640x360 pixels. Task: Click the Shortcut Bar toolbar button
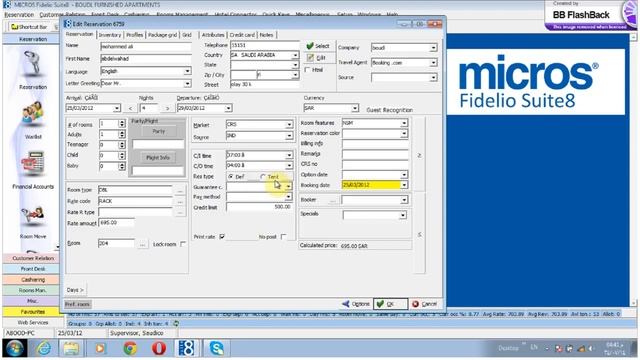pos(29,27)
